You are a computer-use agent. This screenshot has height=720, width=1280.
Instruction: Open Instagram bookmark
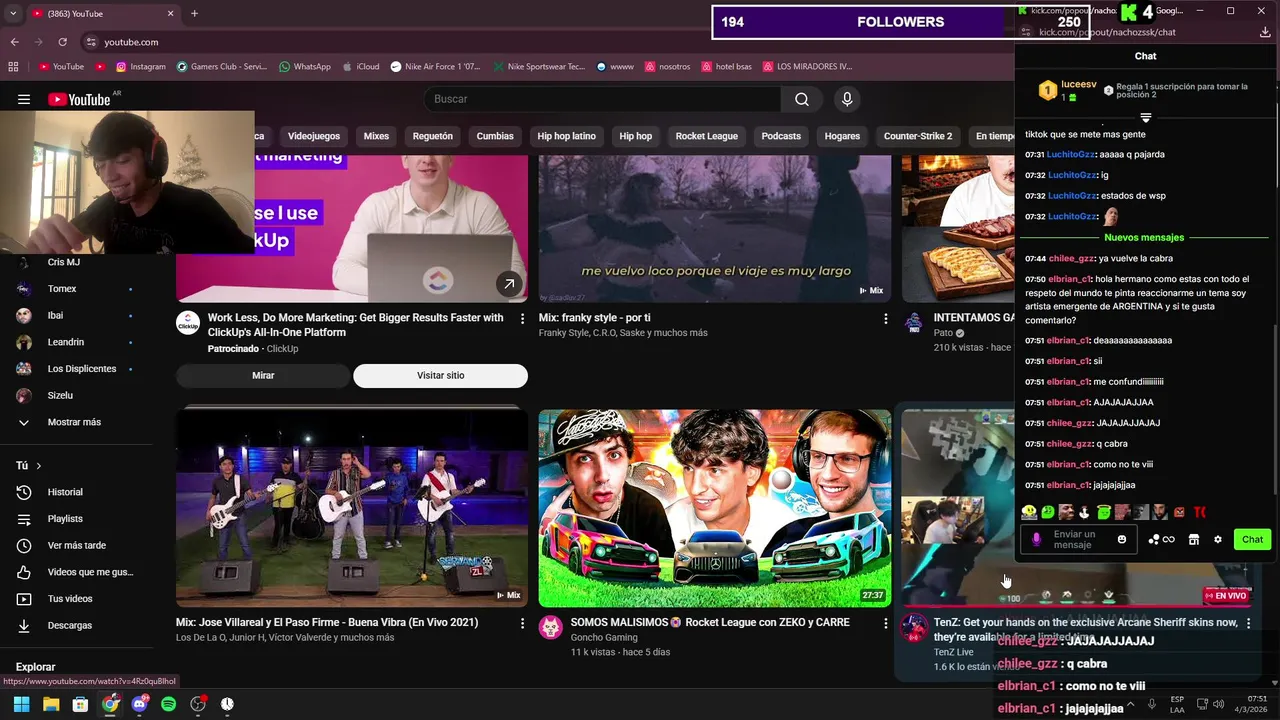[x=140, y=67]
